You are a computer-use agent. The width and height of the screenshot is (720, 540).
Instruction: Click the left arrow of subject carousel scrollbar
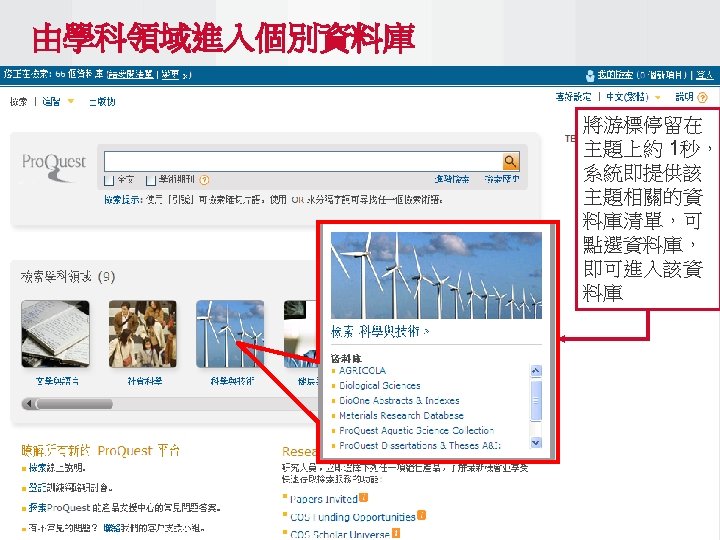[x=29, y=404]
